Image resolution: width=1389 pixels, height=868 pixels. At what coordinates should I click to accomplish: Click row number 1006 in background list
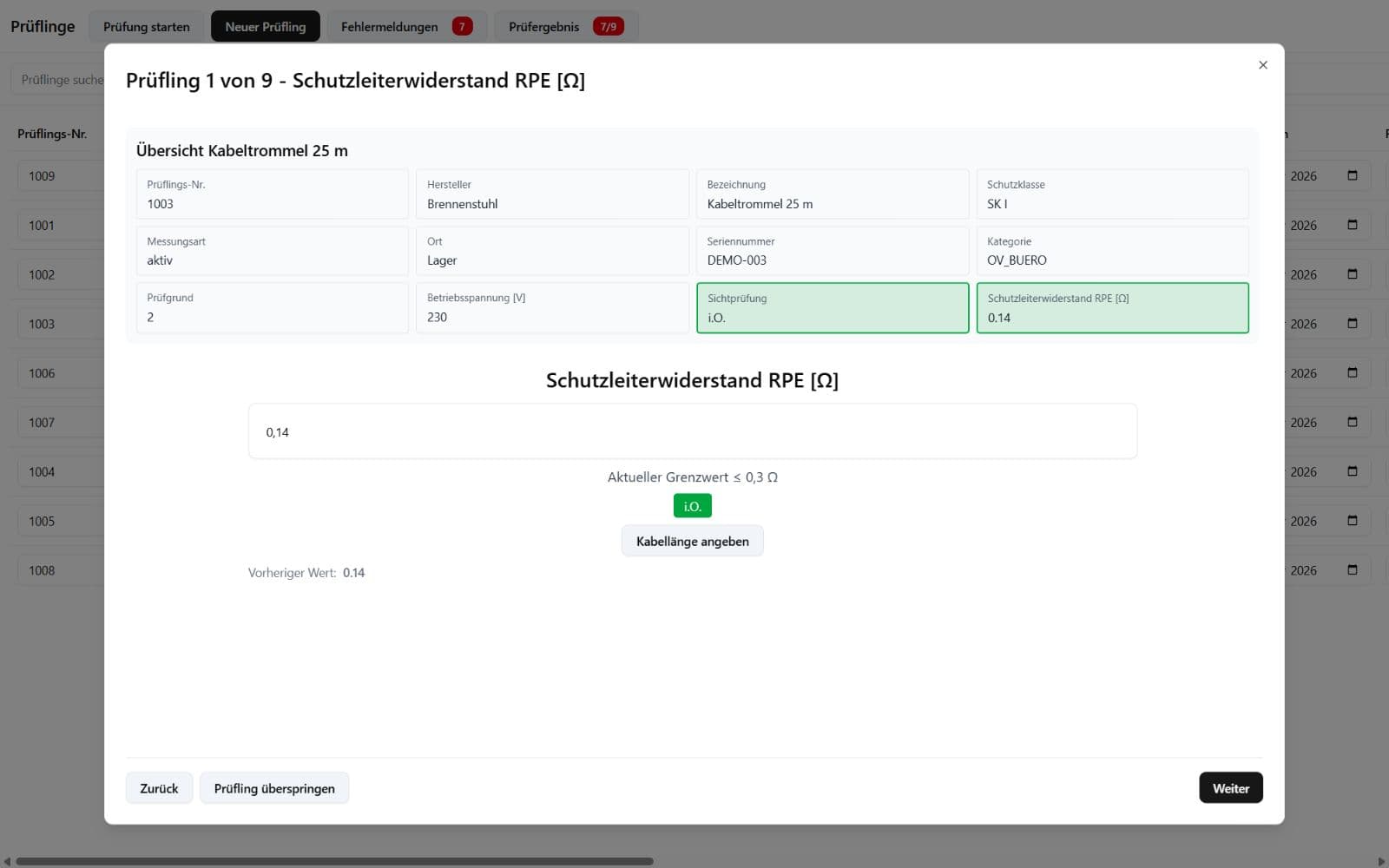pos(42,373)
